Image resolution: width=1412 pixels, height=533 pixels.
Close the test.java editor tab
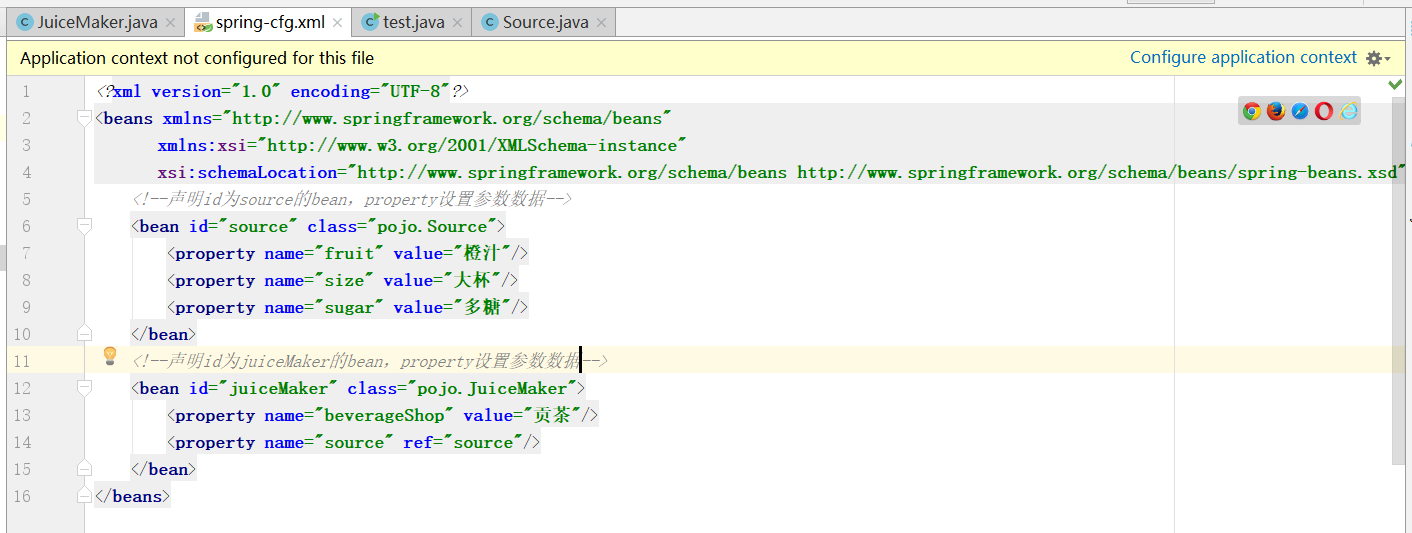457,23
